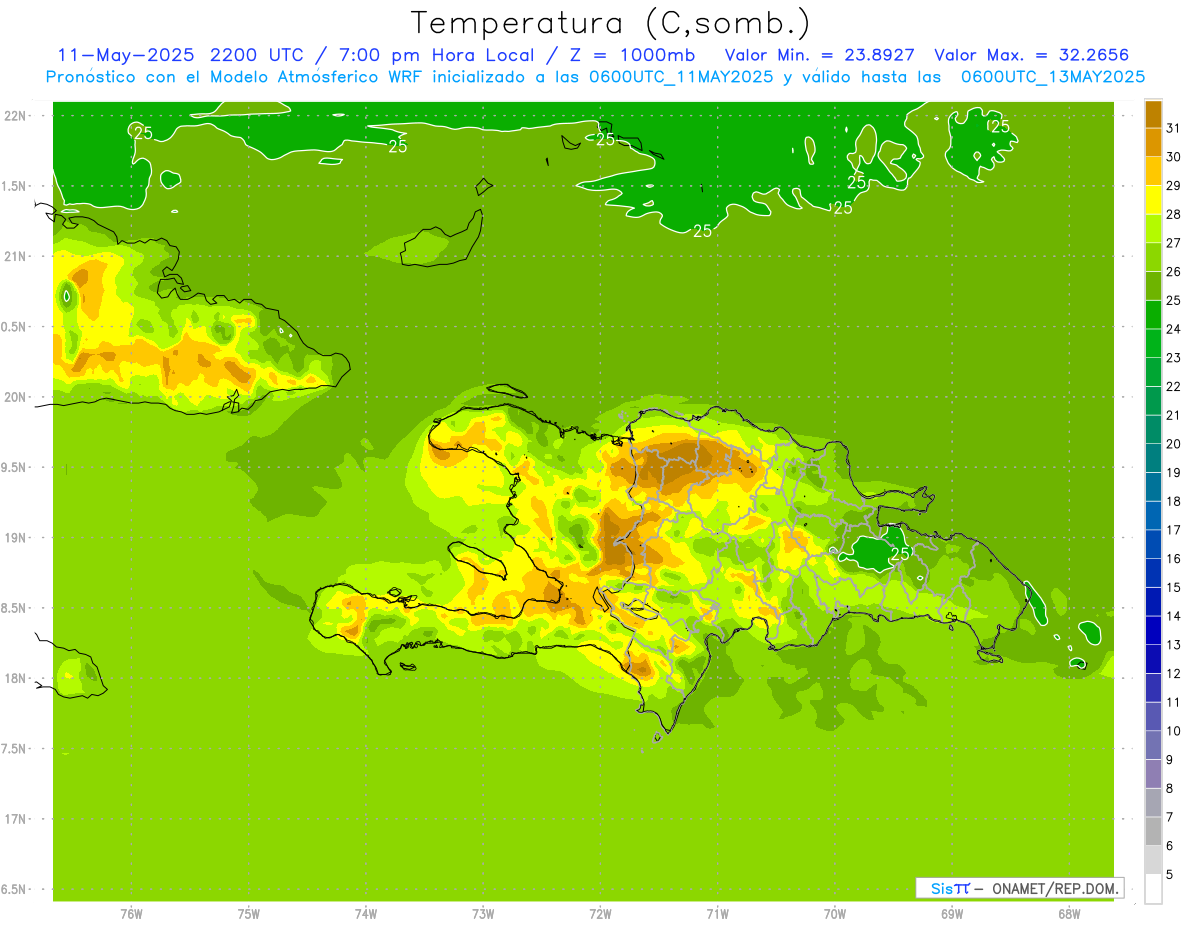
Task: Click the "13" value on the color scale
Action: [1174, 645]
